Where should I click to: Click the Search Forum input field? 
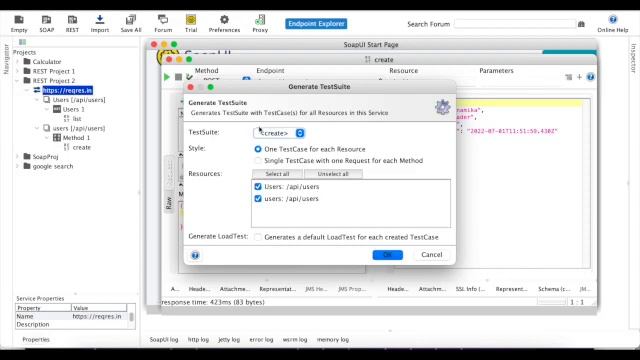(515, 24)
